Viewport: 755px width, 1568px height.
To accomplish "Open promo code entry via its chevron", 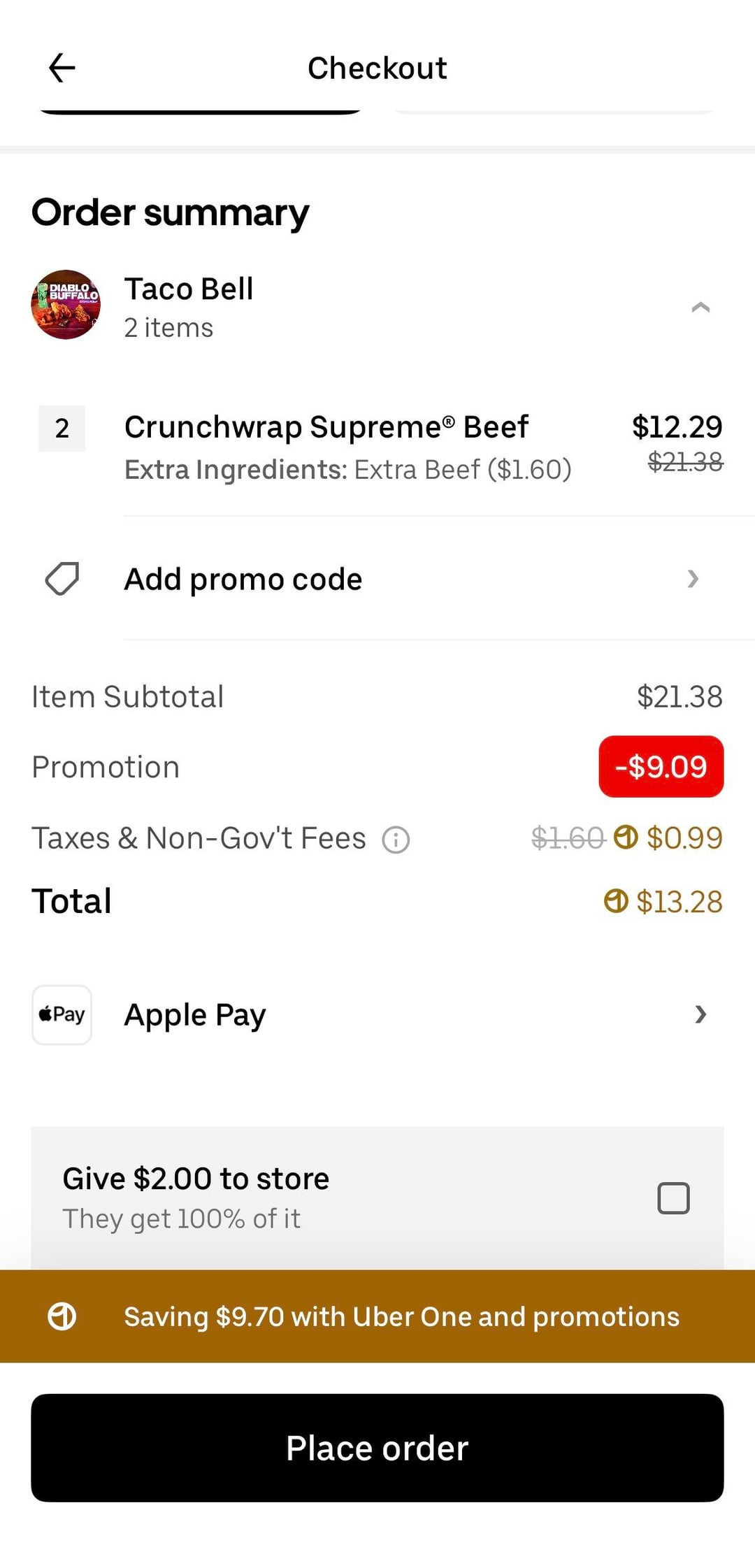I will (x=693, y=579).
